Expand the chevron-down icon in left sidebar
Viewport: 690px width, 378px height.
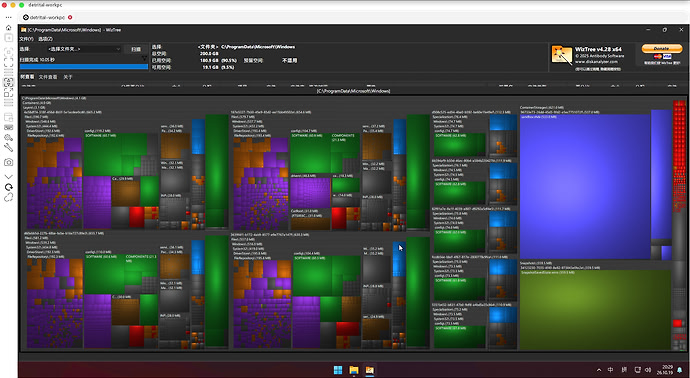click(8, 176)
